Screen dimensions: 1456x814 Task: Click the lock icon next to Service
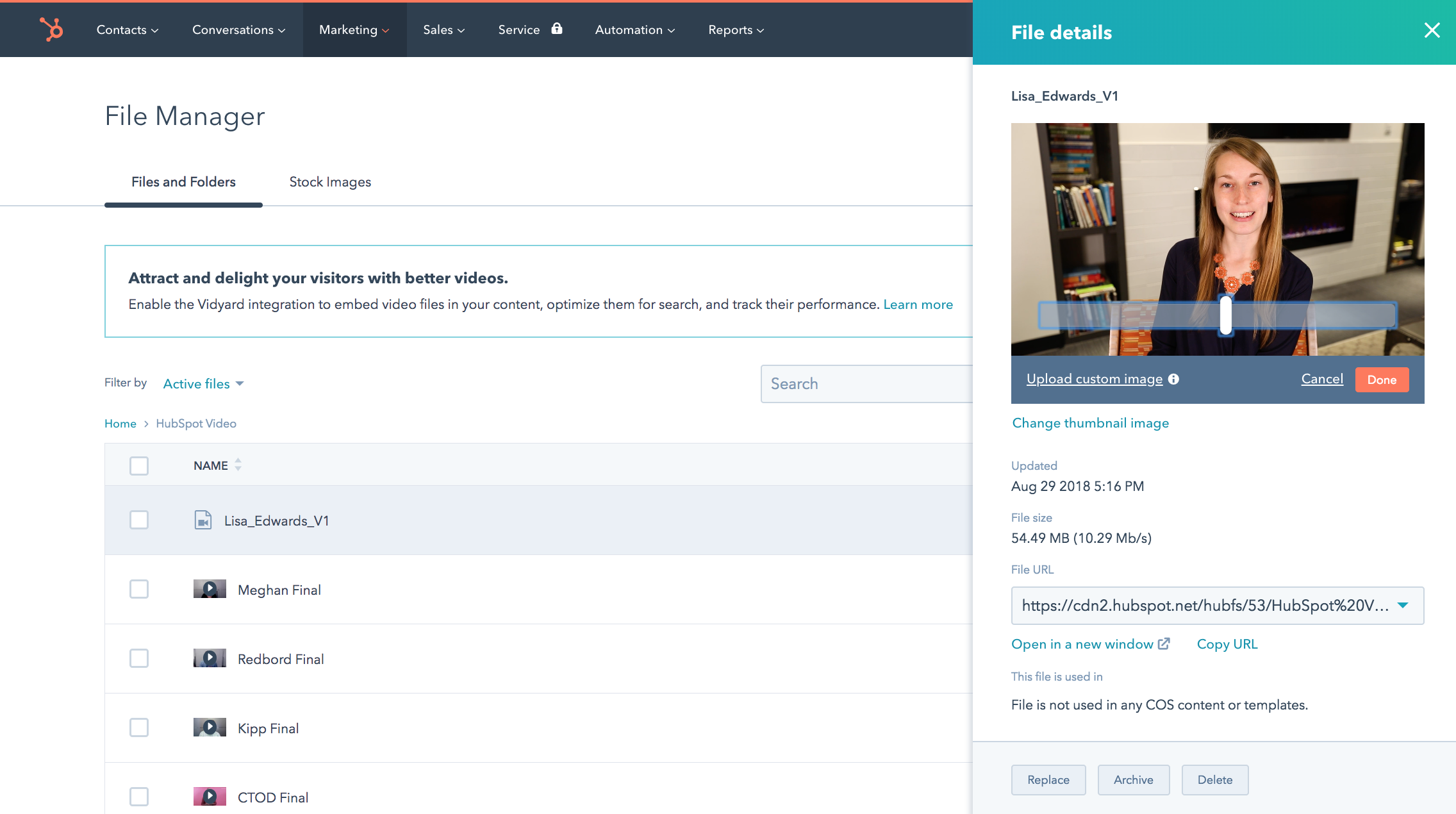point(556,29)
